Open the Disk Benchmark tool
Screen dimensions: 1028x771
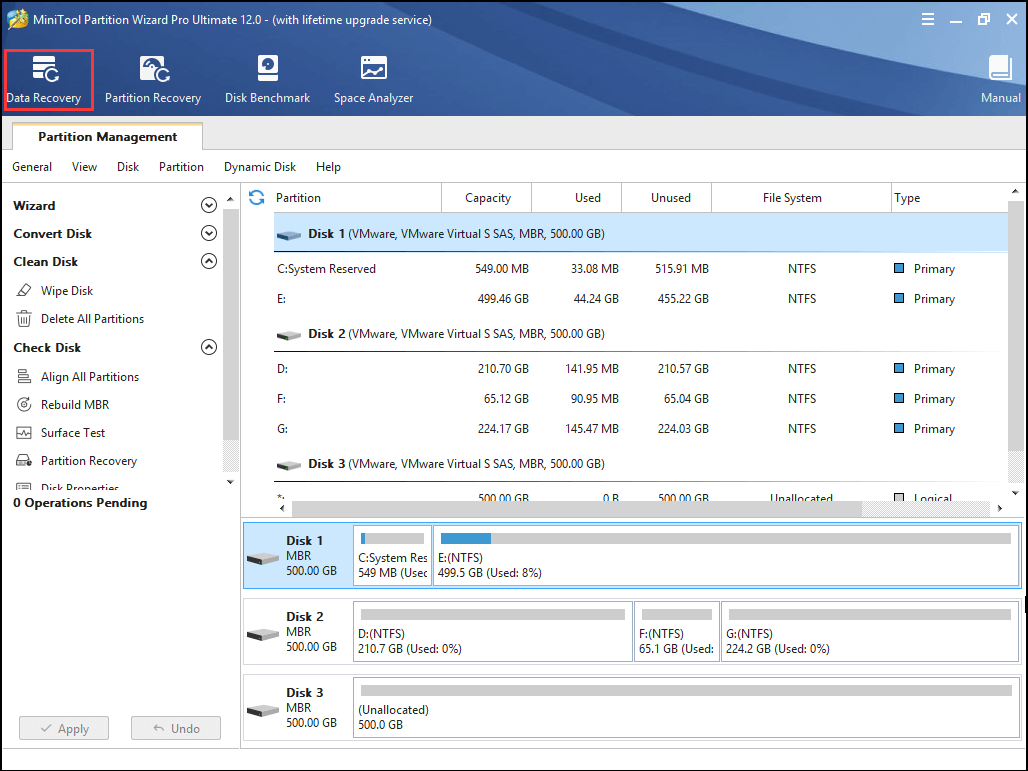tap(267, 79)
